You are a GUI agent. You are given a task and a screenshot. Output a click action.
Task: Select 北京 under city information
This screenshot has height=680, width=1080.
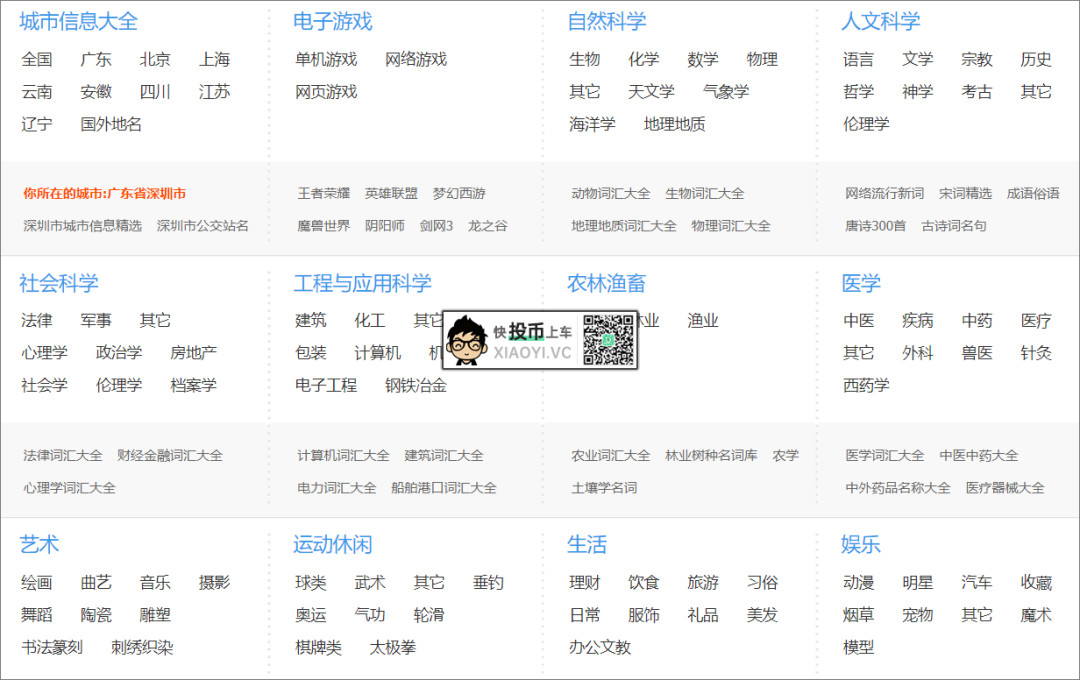tap(155, 59)
